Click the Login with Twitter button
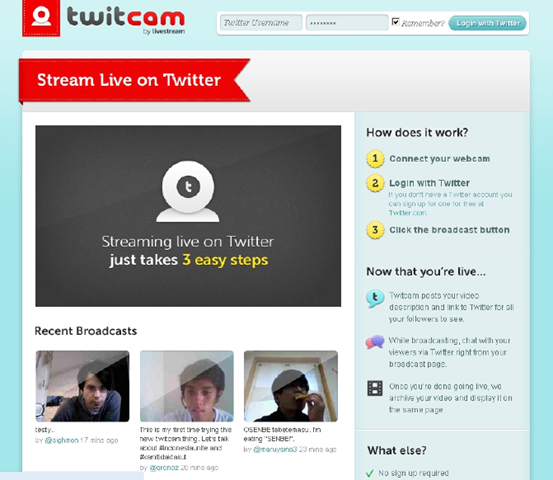Viewport: 553px width, 480px height. [x=488, y=23]
